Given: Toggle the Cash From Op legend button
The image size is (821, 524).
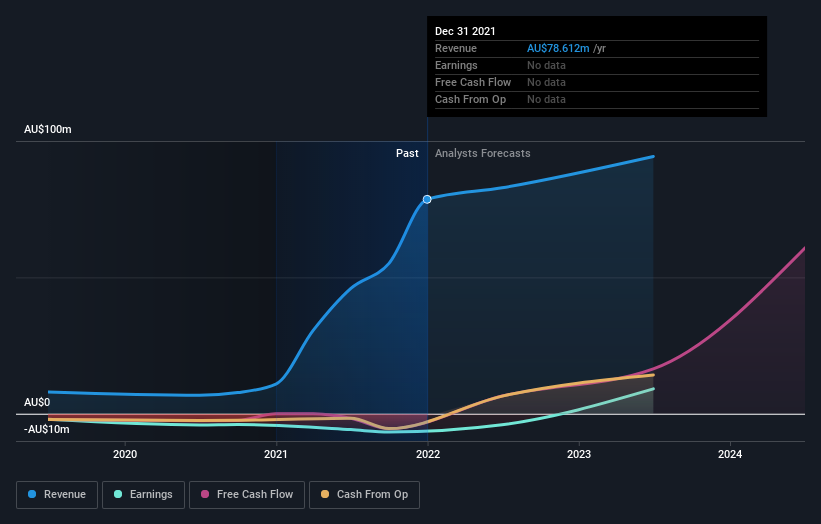Looking at the screenshot, I should click(364, 495).
